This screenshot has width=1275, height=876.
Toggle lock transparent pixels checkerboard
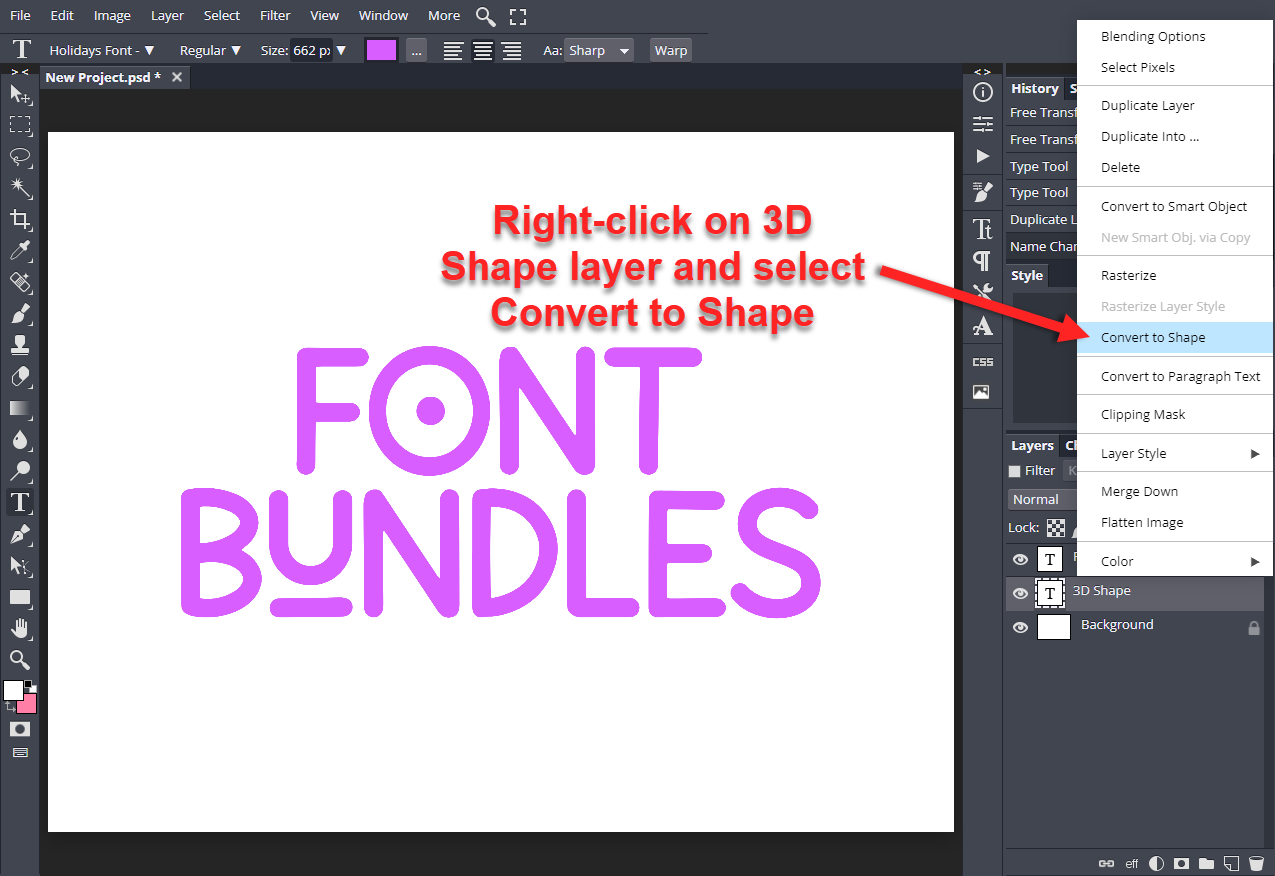click(1056, 528)
